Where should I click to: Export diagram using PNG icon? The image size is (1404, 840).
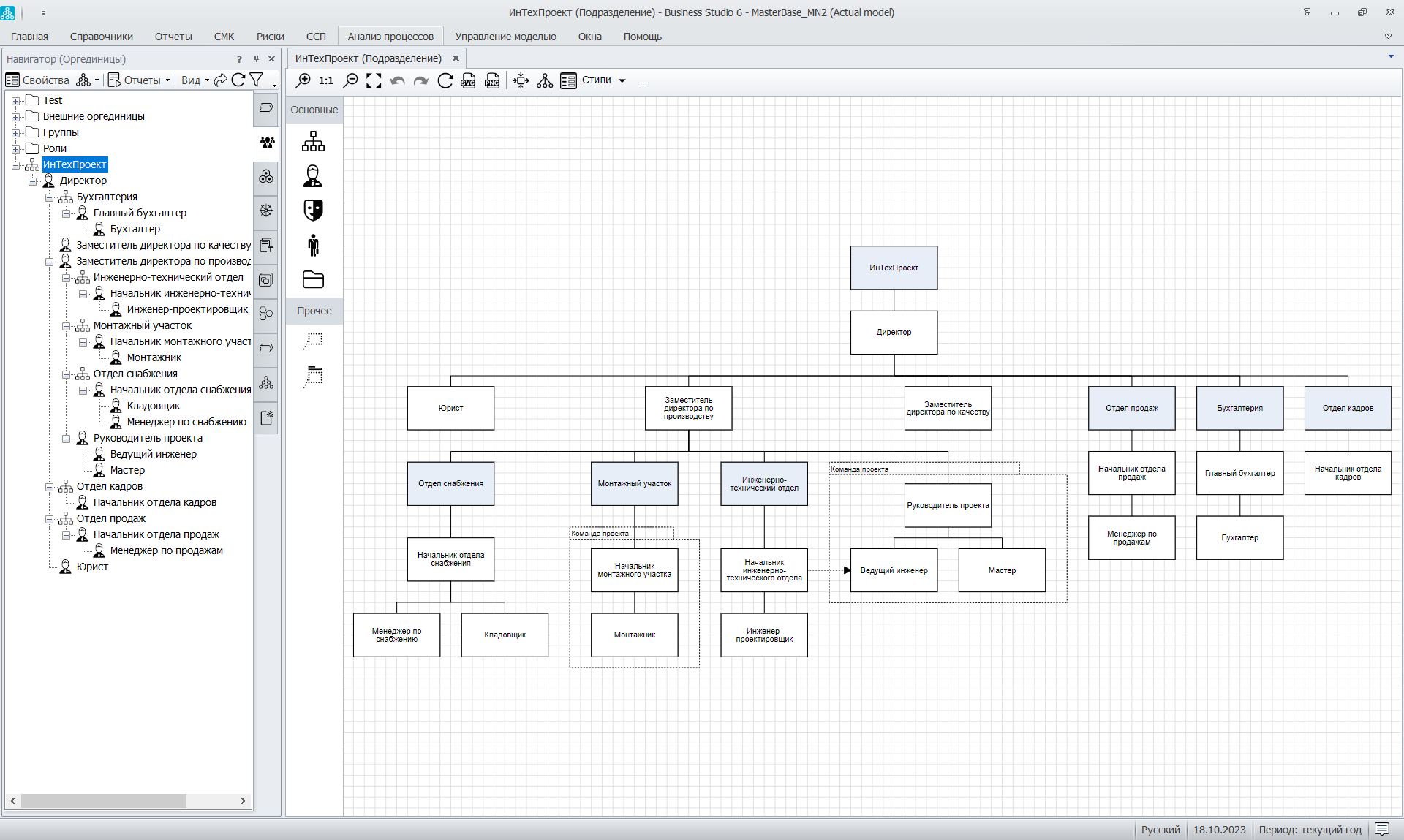click(492, 80)
